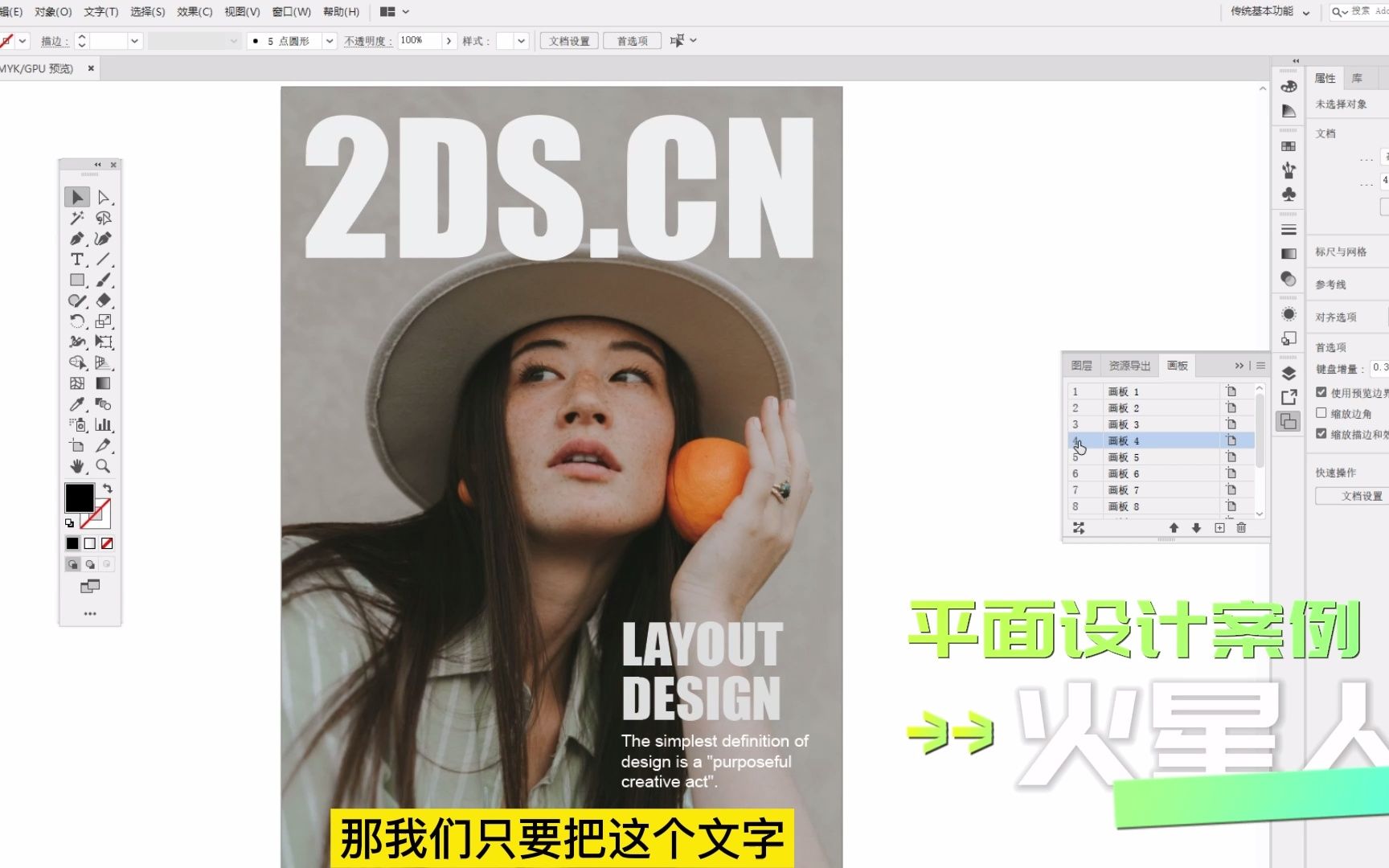Delete artboard with trash icon
This screenshot has height=868, width=1389.
click(1241, 528)
